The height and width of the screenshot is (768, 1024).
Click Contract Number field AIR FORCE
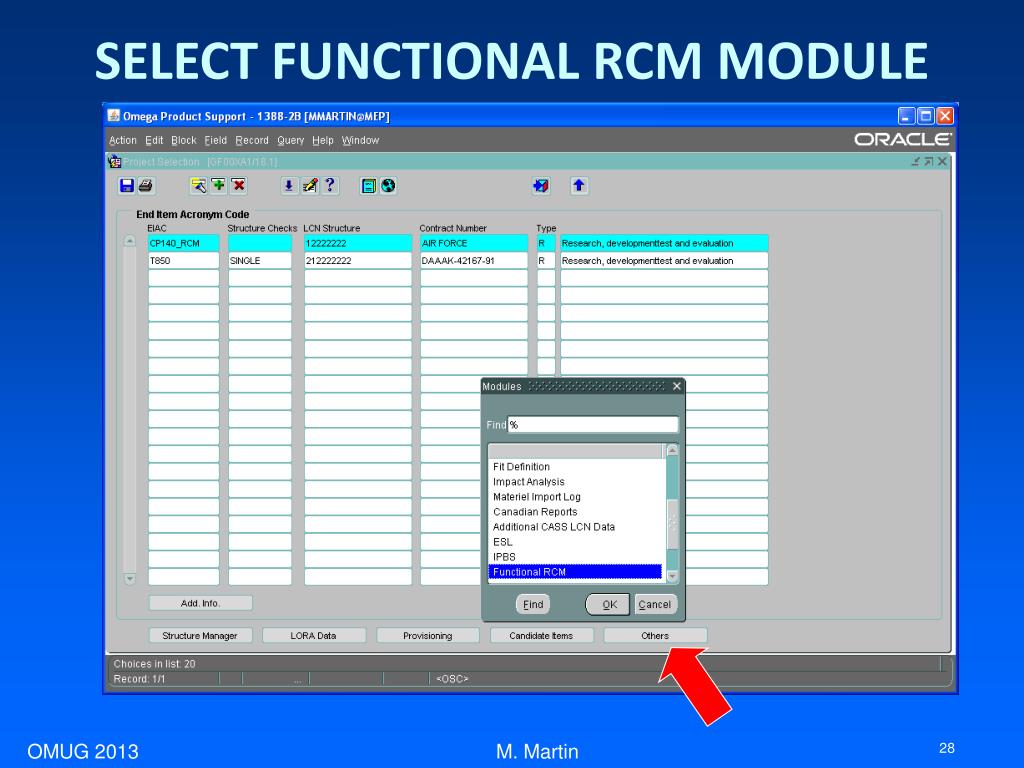474,244
